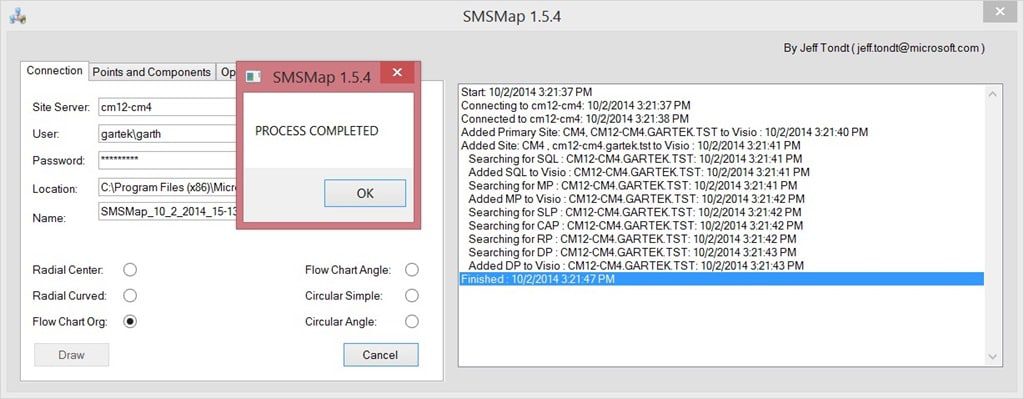The height and width of the screenshot is (399, 1024).
Task: Click the disabled Draw button
Action: 71,355
